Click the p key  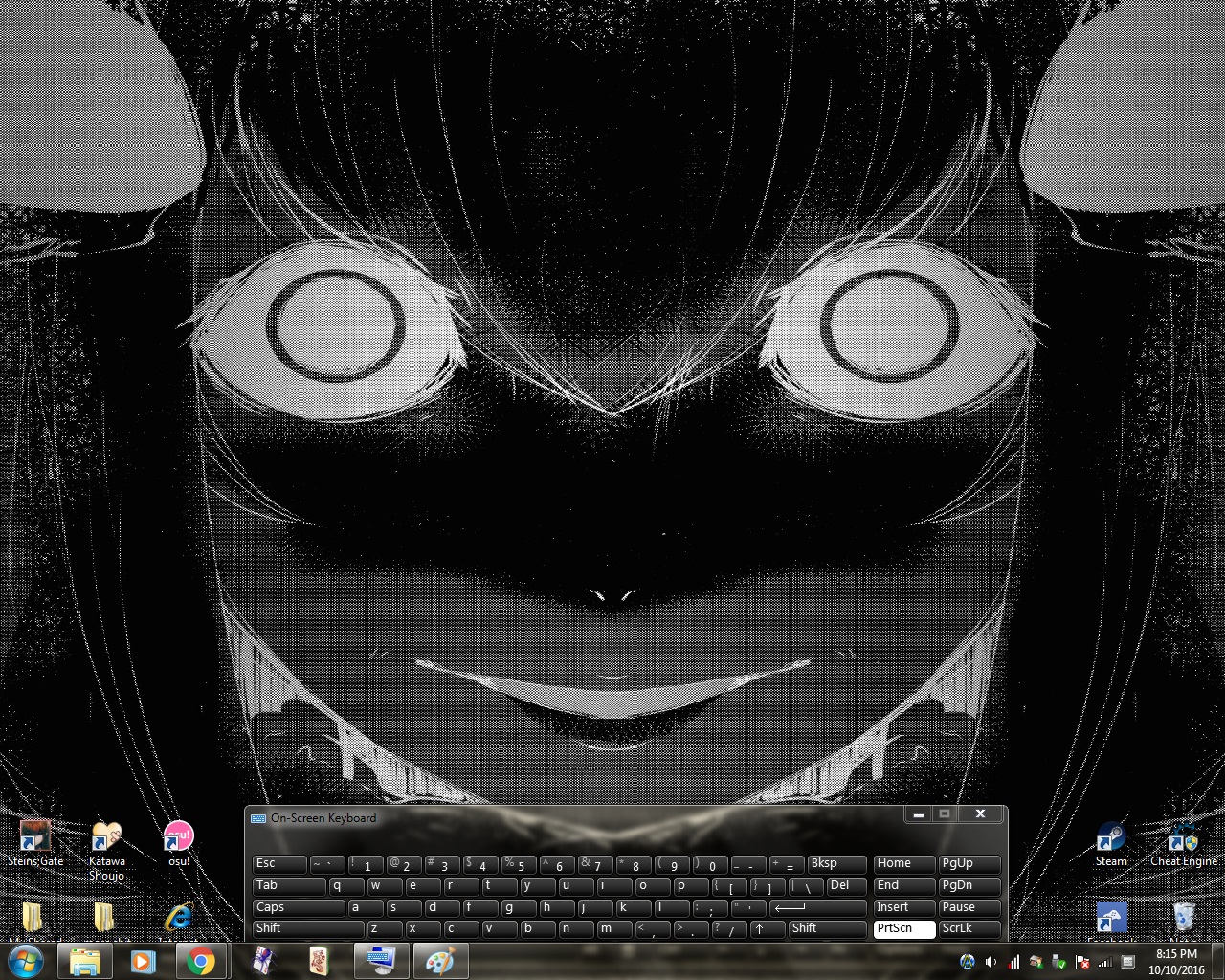coord(691,886)
